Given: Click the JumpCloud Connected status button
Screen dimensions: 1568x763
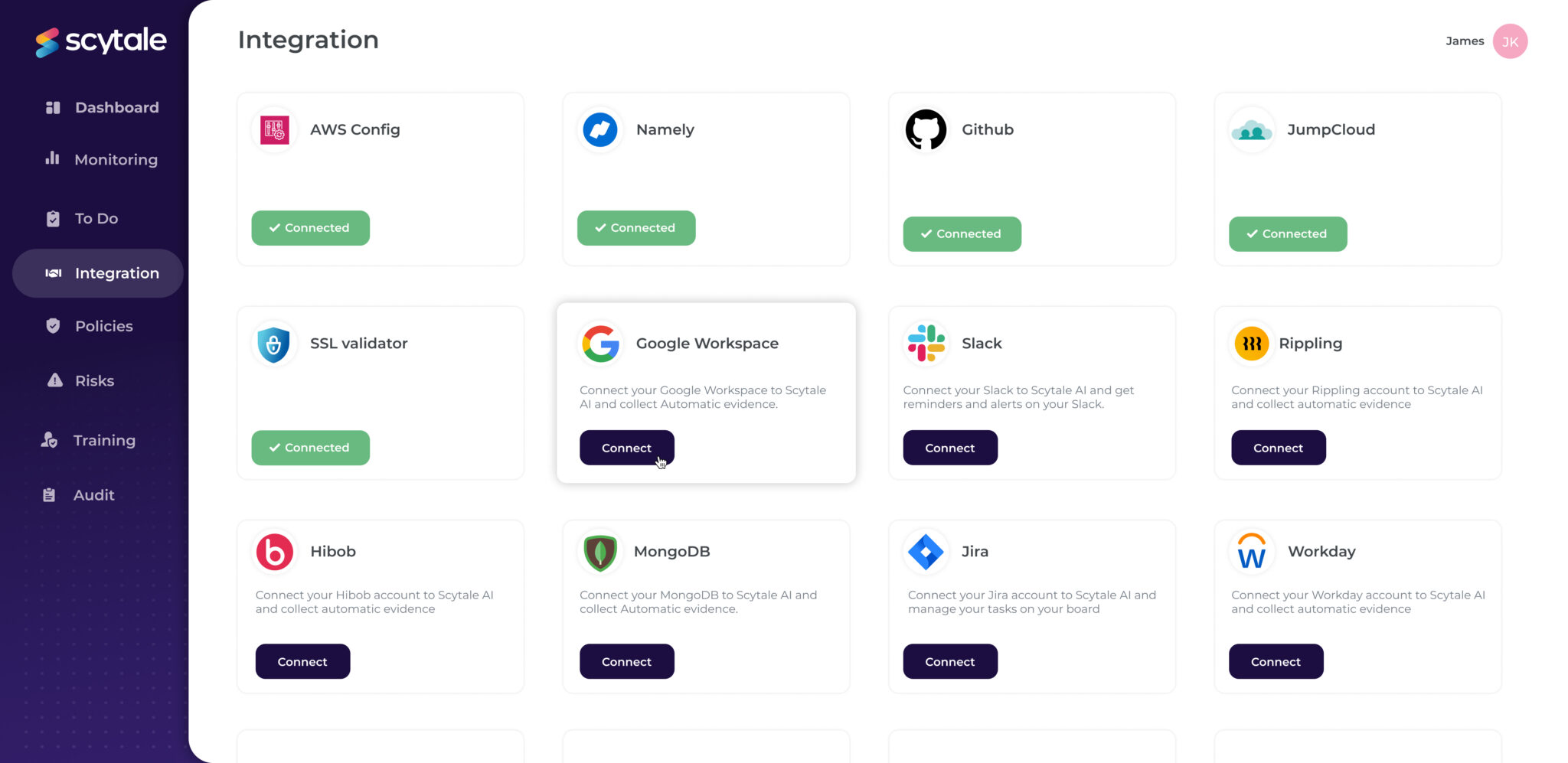Looking at the screenshot, I should click(x=1288, y=234).
